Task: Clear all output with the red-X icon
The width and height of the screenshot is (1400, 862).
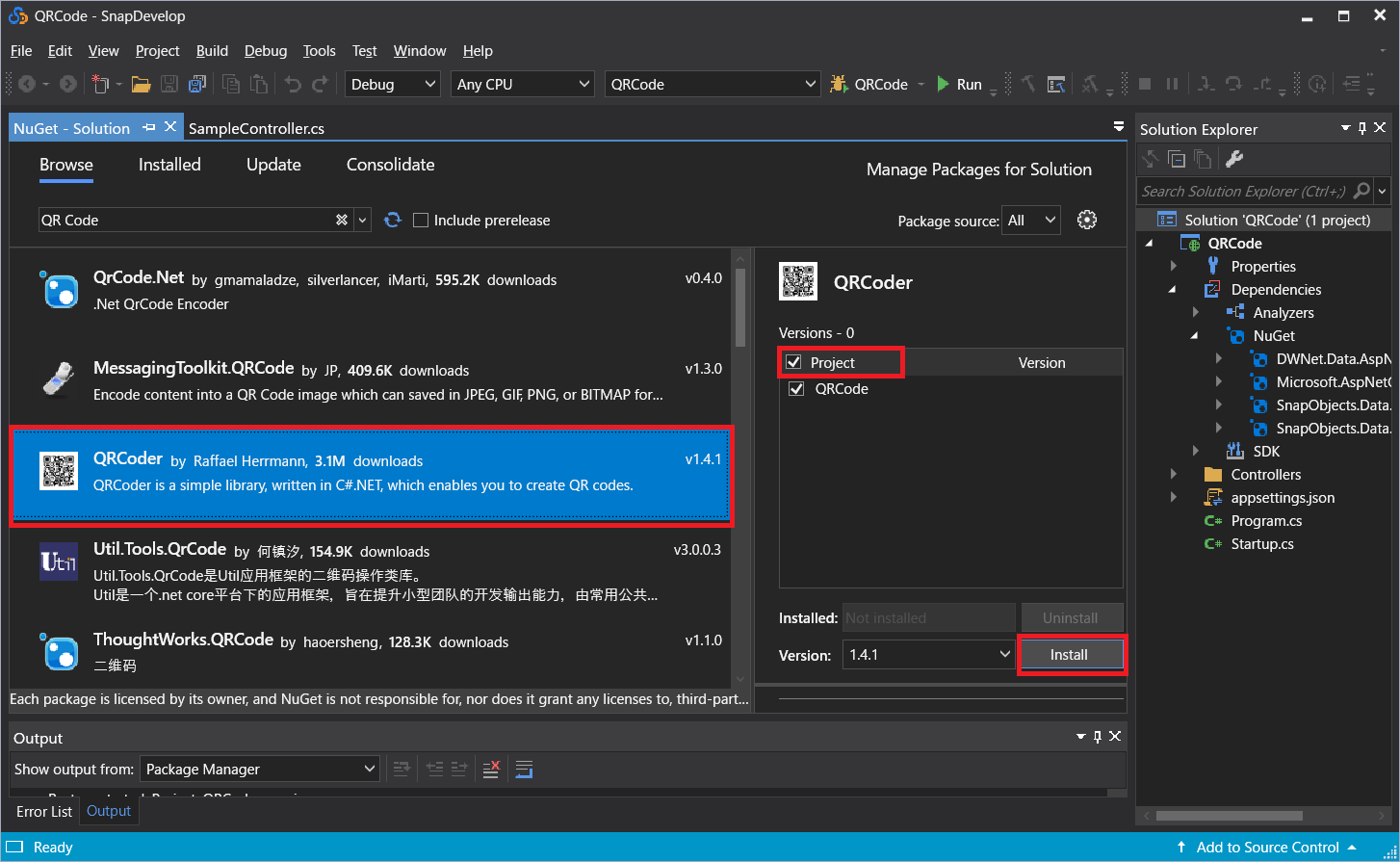Action: [x=491, y=769]
